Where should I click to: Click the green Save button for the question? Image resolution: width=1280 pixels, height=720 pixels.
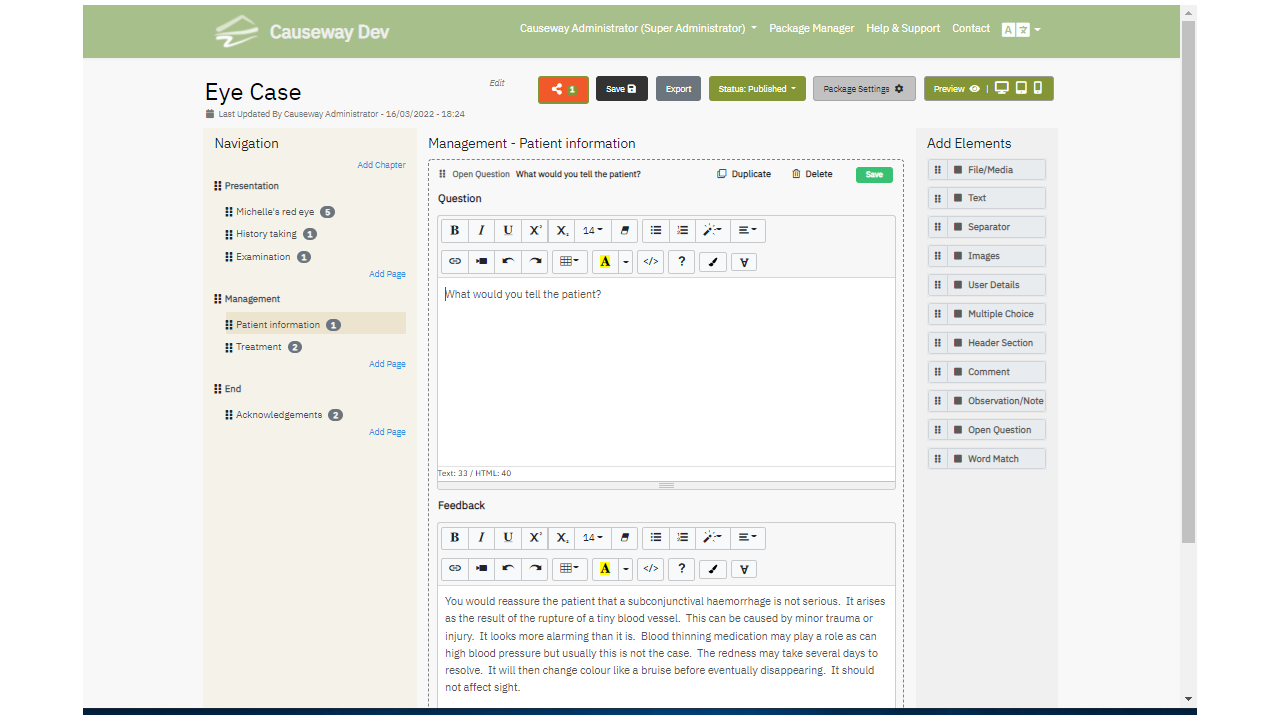pyautogui.click(x=874, y=174)
